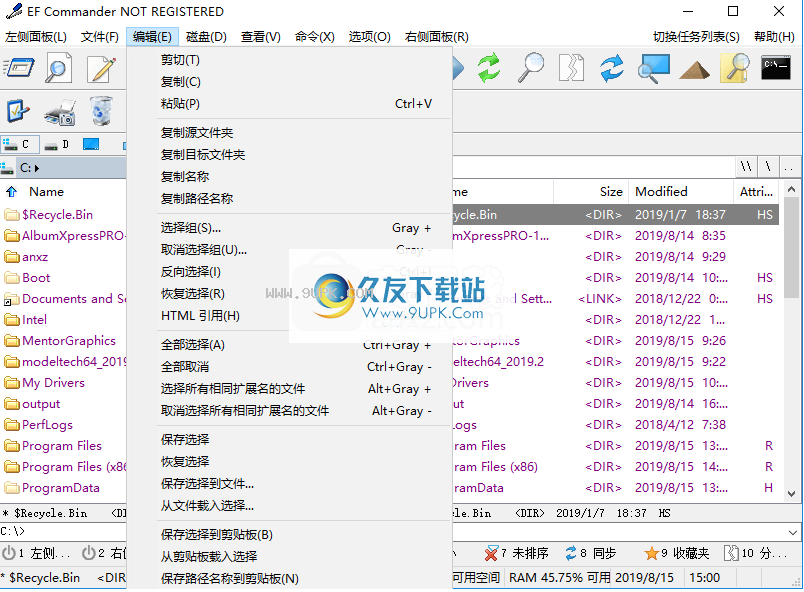Open the quick view toolbar icon
Screen dimensions: 804x592
[19, 68]
